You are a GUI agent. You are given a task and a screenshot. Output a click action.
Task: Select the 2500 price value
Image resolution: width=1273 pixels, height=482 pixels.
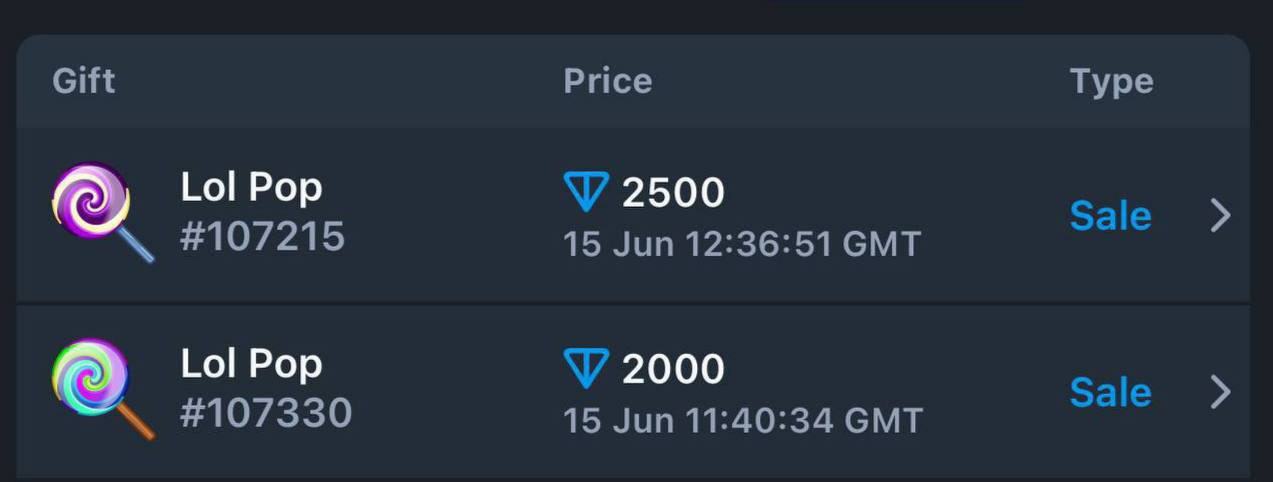673,192
